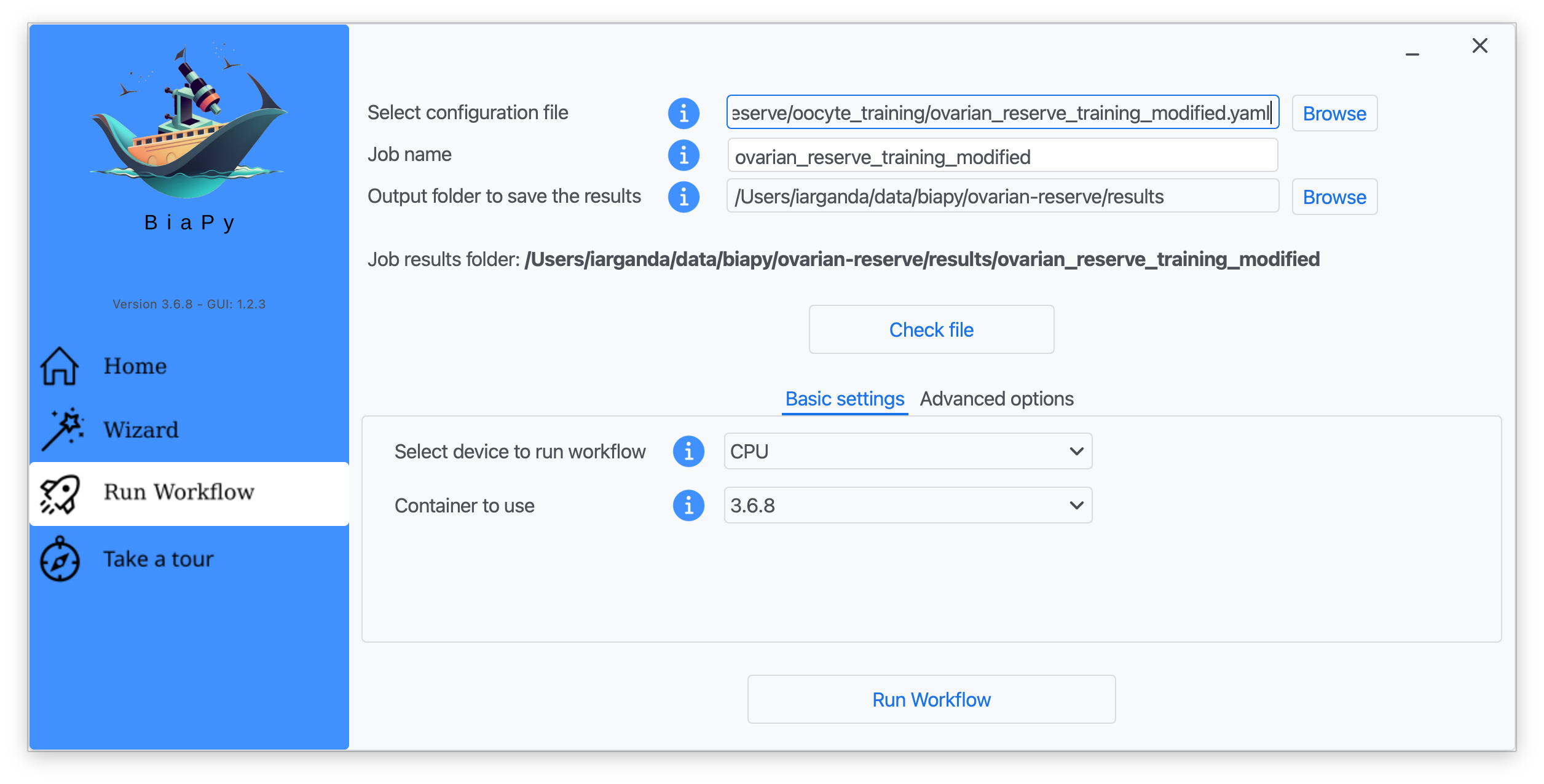Close the BiaPy window

point(1479,45)
